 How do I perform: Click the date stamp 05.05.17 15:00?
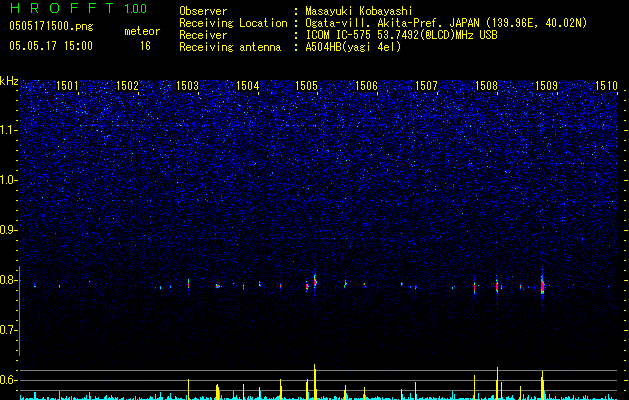click(51, 46)
